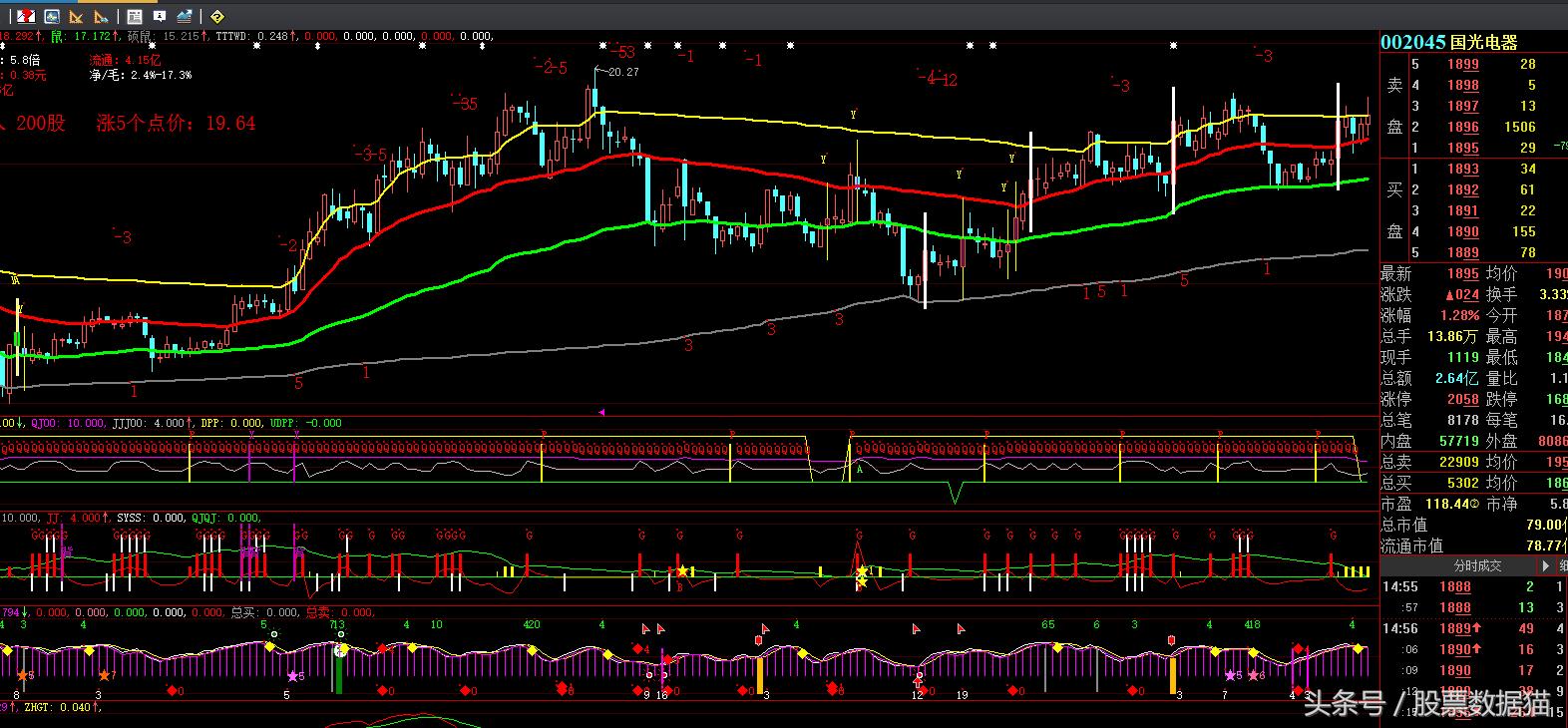Click sell level 2 volume 1506
This screenshot has height=728, width=1568.
1520,127
